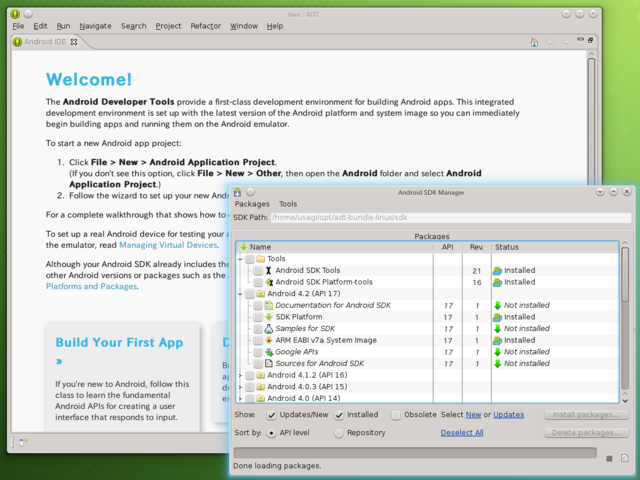
Task: Tick the Tools group checkbox
Action: (250, 259)
